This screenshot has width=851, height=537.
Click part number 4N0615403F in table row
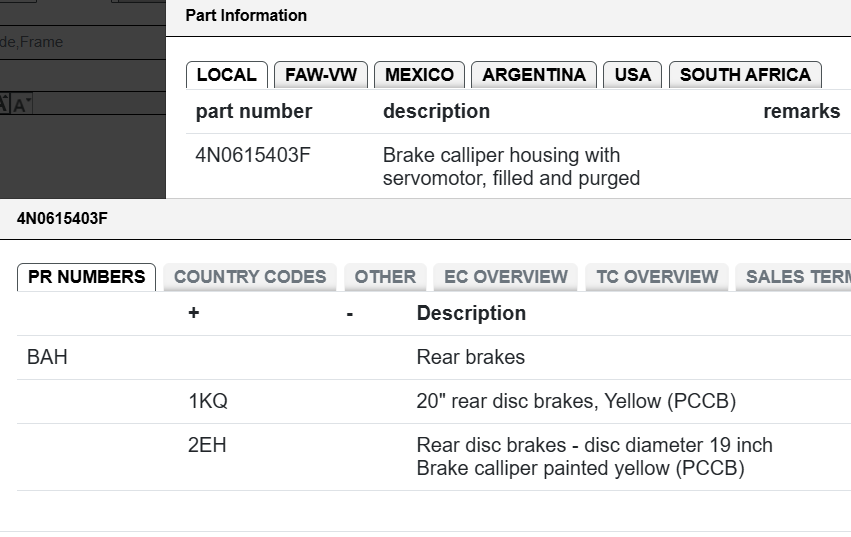point(253,155)
